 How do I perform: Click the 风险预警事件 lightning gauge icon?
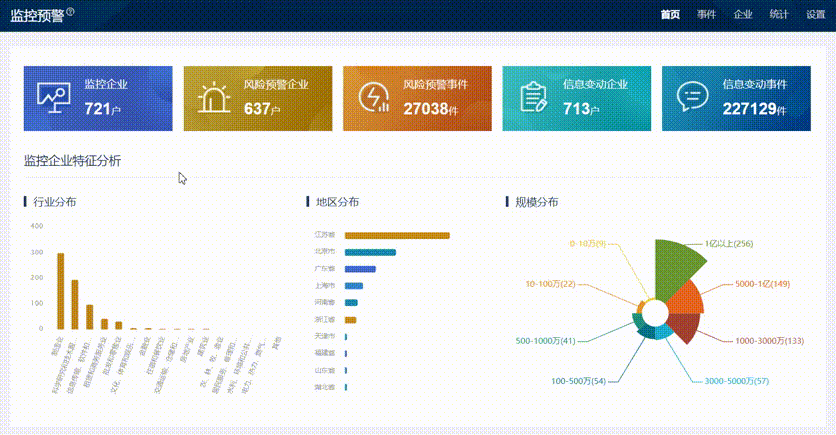point(373,98)
